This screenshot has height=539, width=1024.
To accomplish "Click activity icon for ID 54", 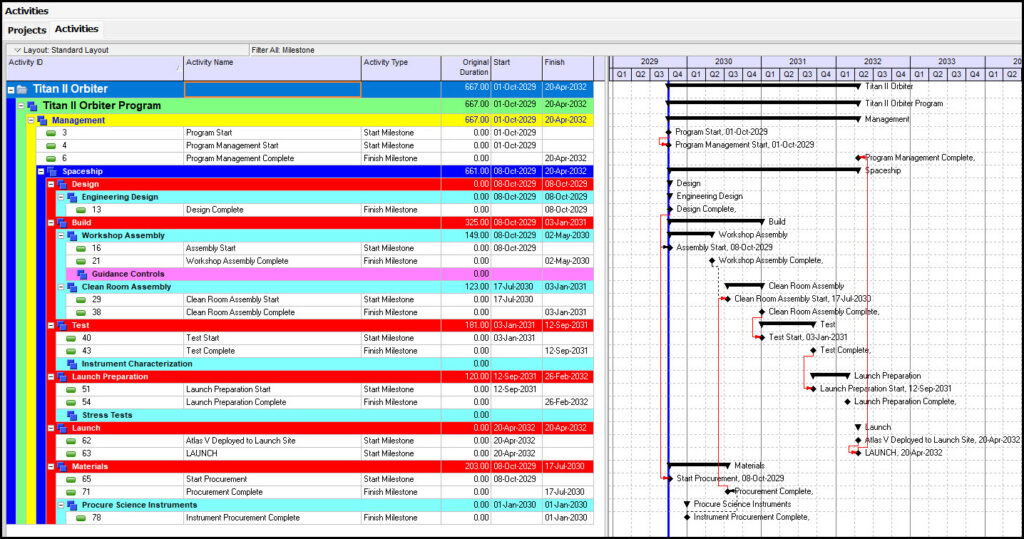I will point(71,402).
